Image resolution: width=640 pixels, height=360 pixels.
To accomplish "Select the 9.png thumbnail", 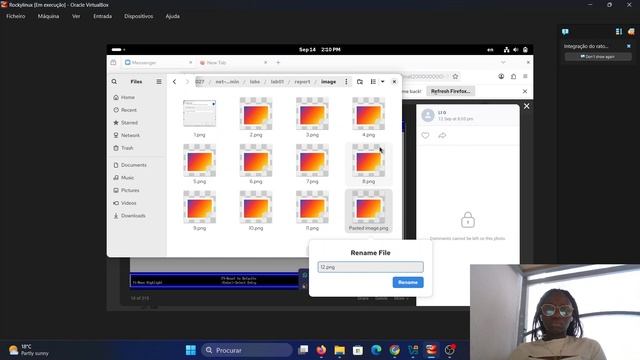I will pyautogui.click(x=200, y=207).
